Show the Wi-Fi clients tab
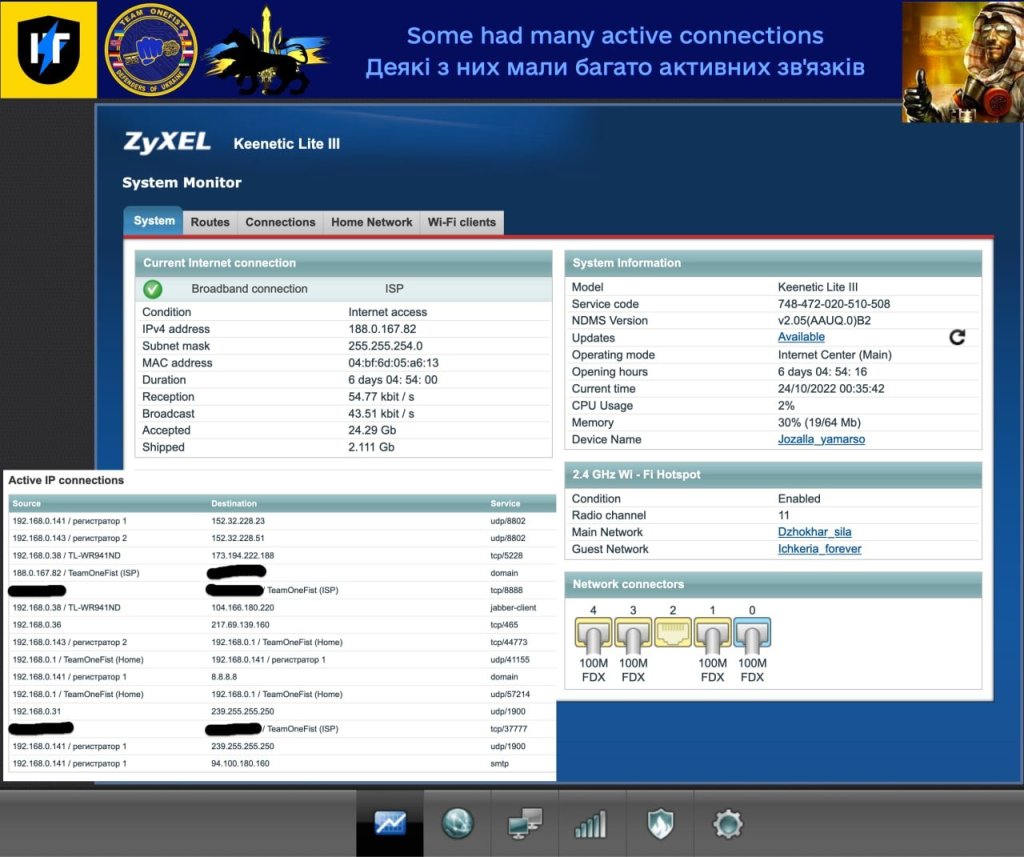 (461, 222)
